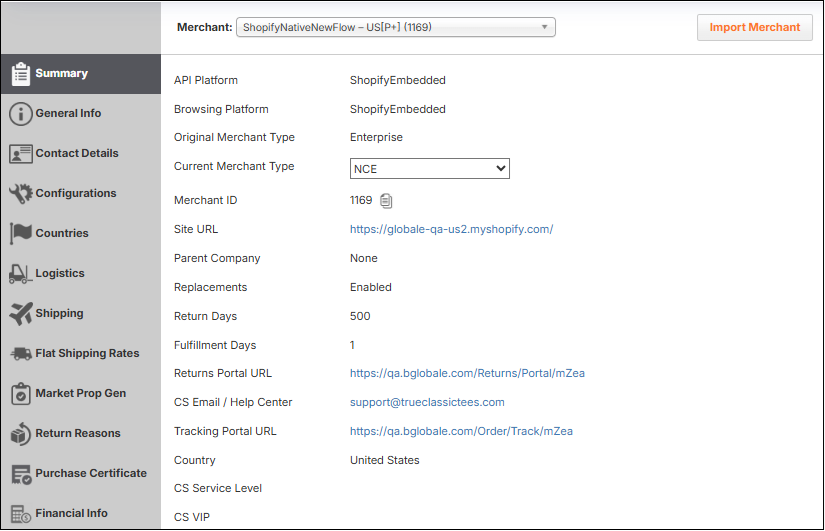The image size is (825, 531).
Task: Click the Return Reasons box icon
Action: pos(21,434)
